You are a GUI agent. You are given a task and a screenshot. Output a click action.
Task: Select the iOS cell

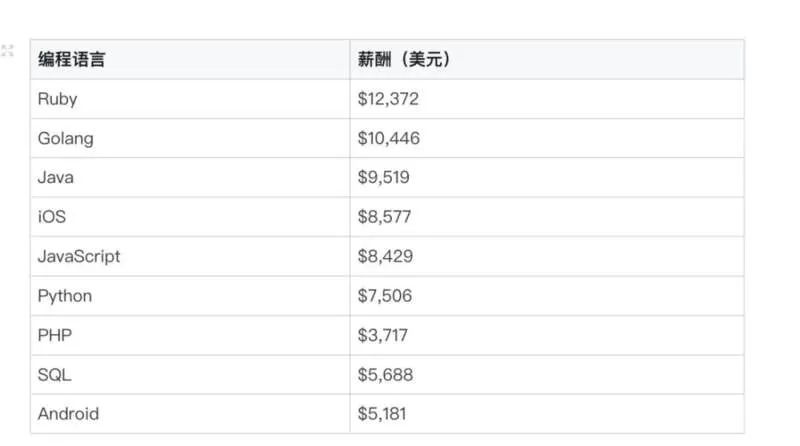pos(190,217)
